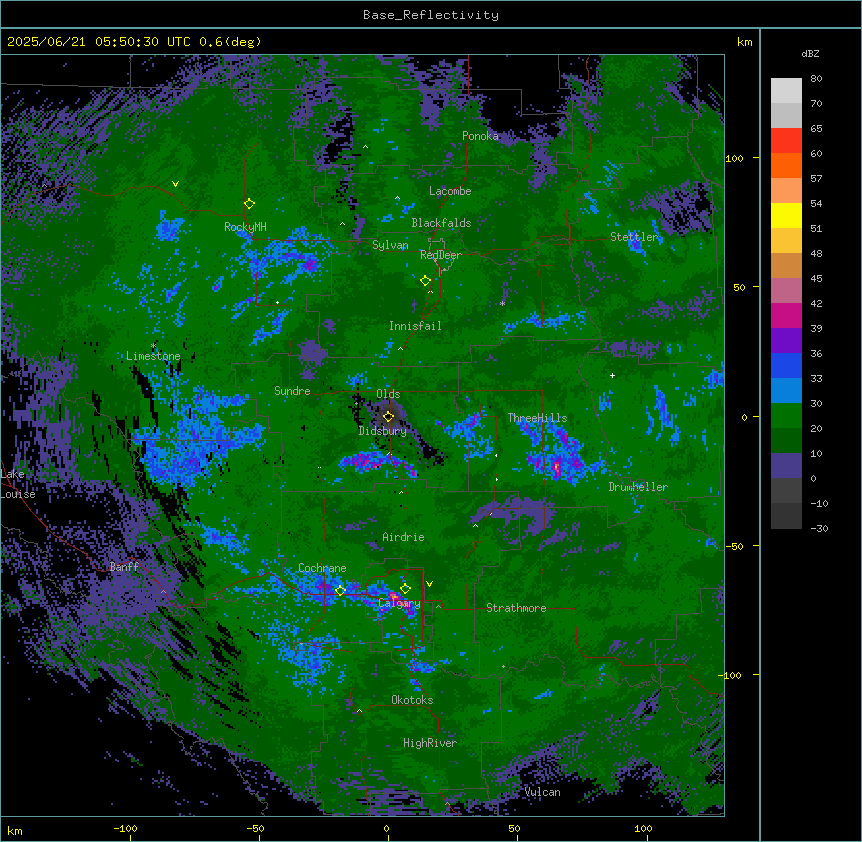Image resolution: width=862 pixels, height=842 pixels.
Task: Pick the bright green swatch below 30 in the legend
Action: 786,416
